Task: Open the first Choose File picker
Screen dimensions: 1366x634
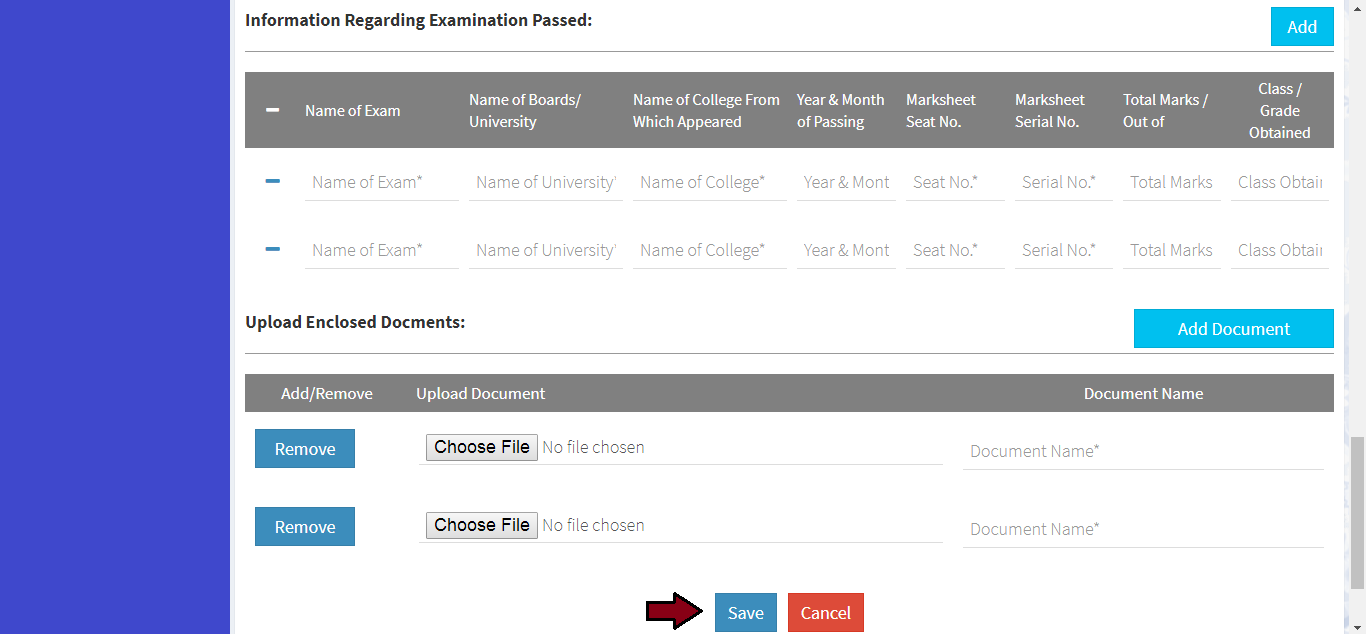Action: click(x=482, y=447)
